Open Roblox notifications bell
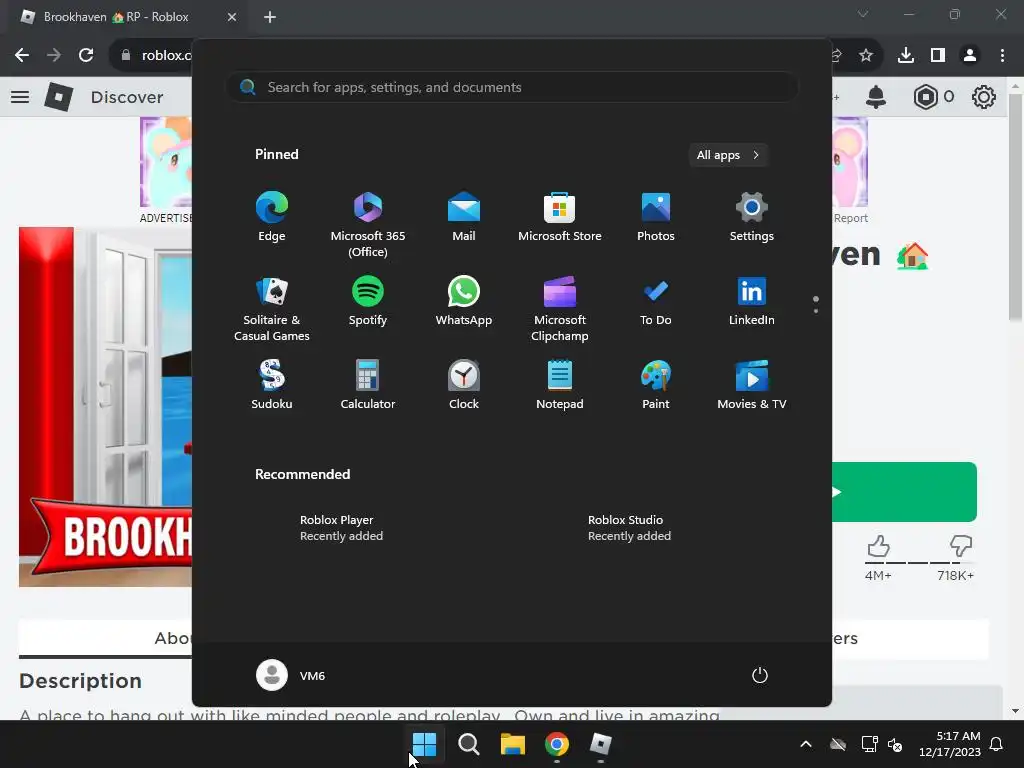This screenshot has height=768, width=1024. pos(876,97)
